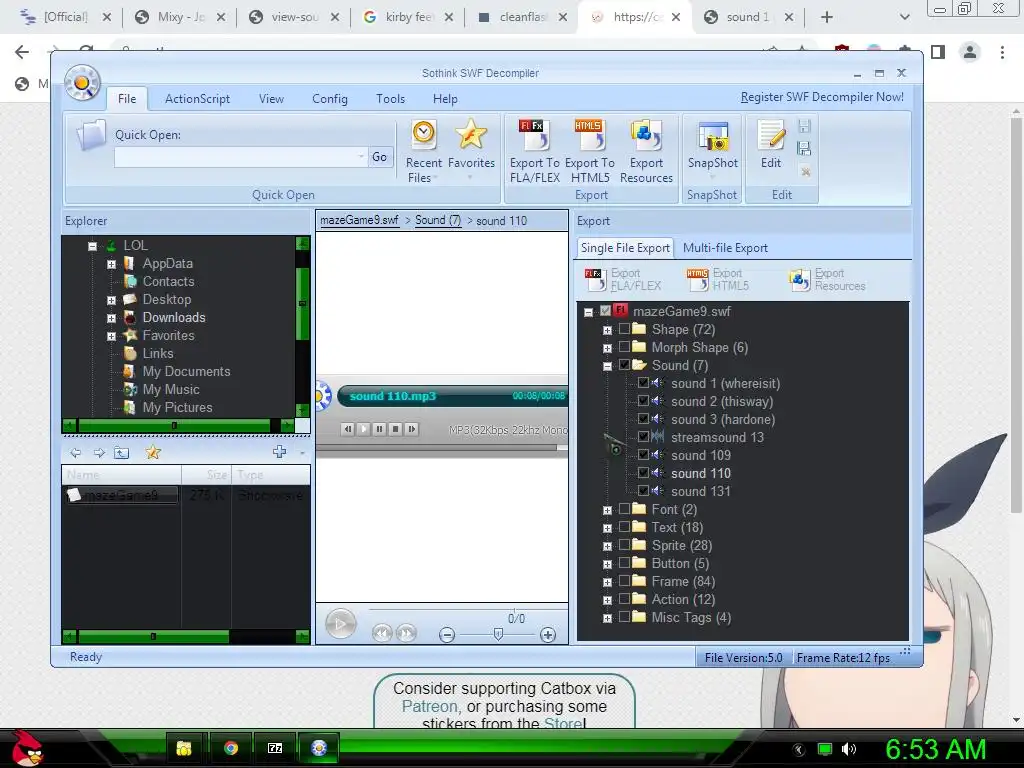The height and width of the screenshot is (768, 1024).
Task: Go back with explorer left arrow
Action: [x=76, y=453]
